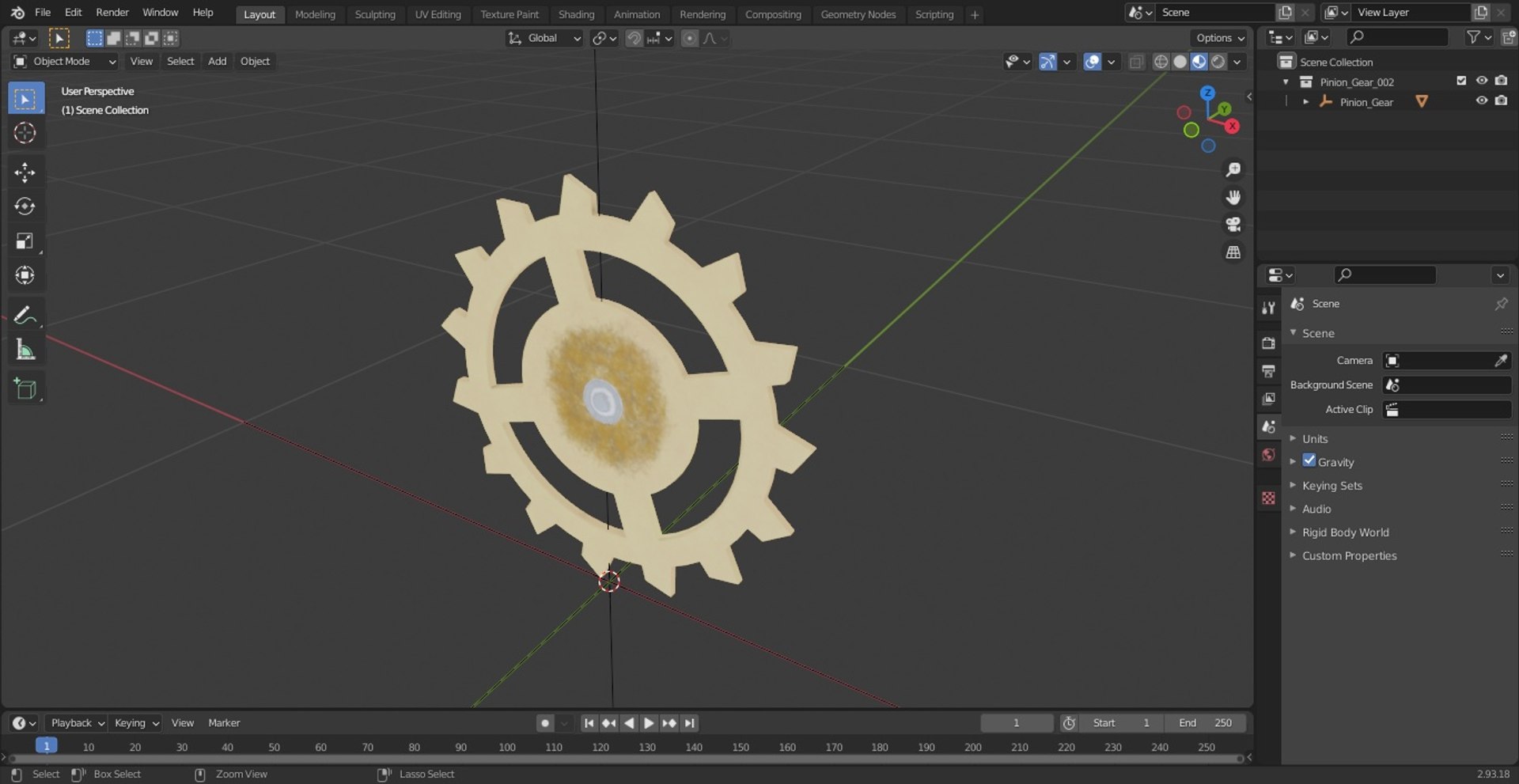Select the Annotate tool
The height and width of the screenshot is (784, 1519).
(x=25, y=315)
